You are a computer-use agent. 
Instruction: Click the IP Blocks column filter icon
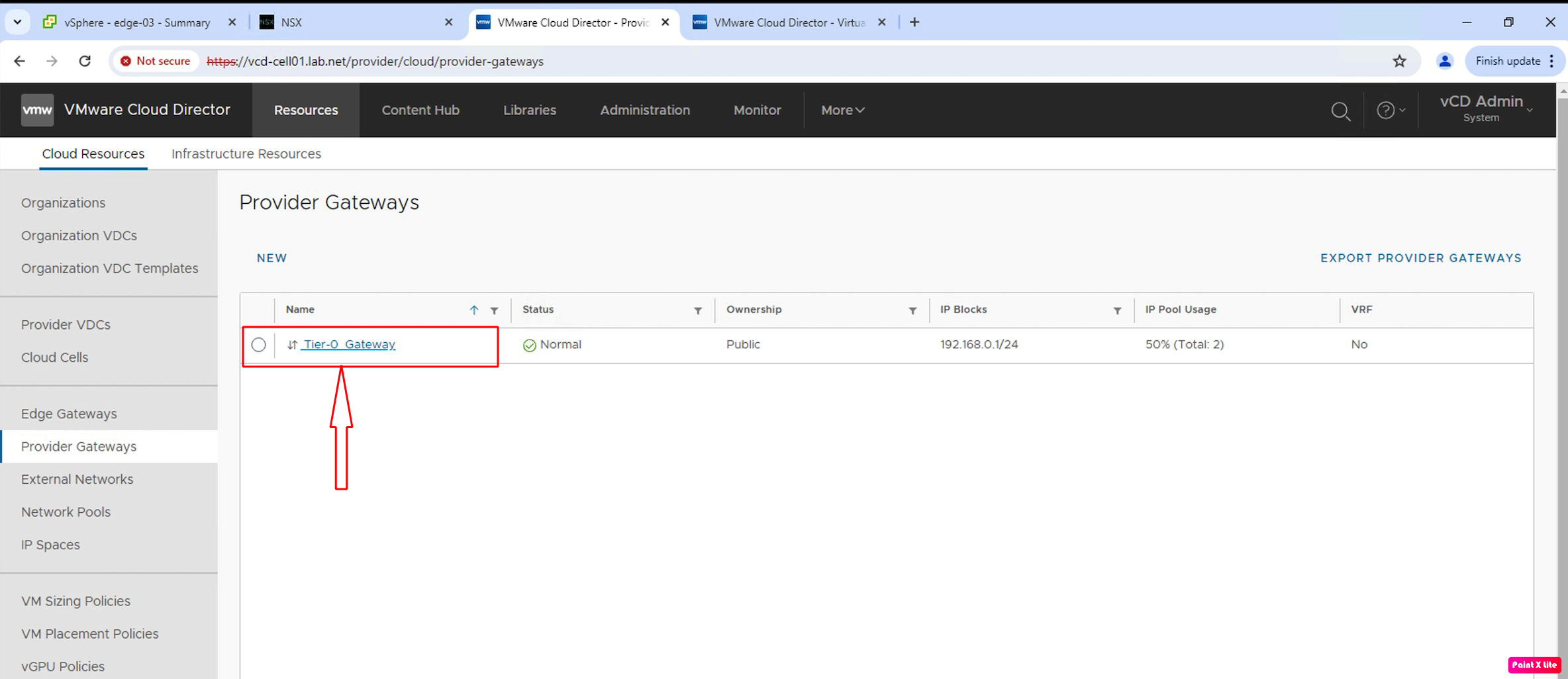click(1116, 310)
